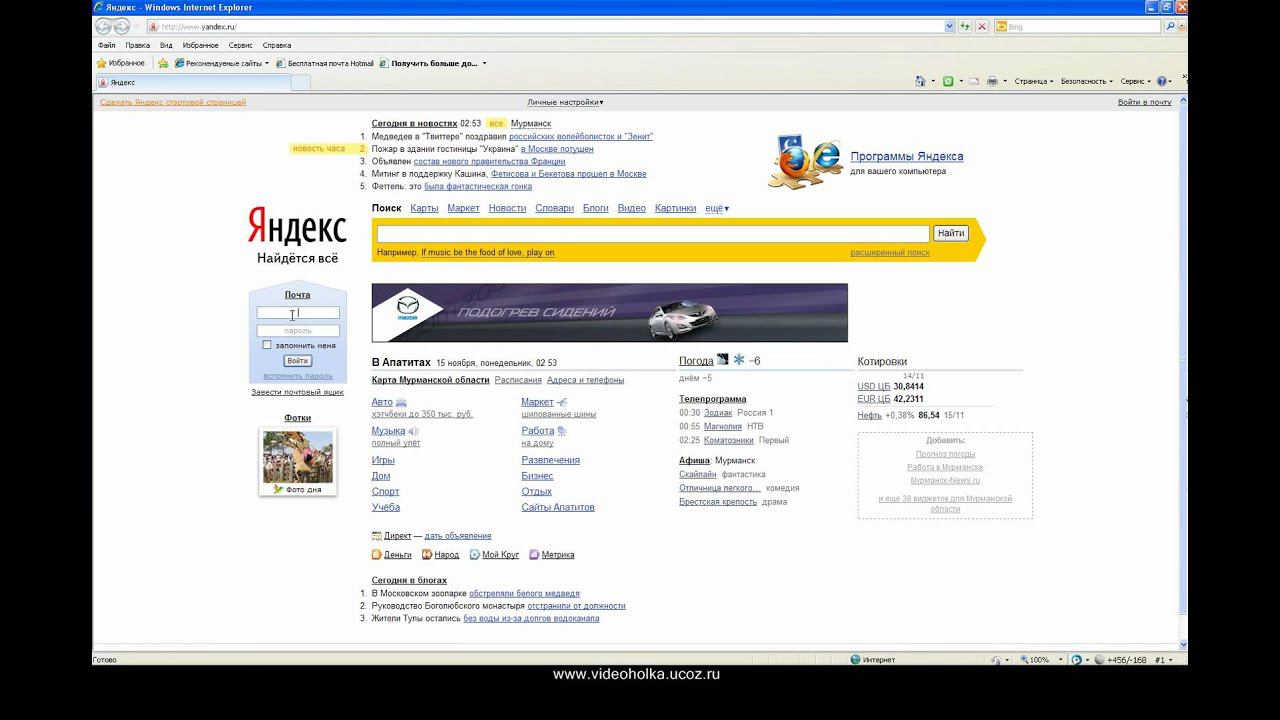Click the Найти search button
1280x720 pixels.
click(x=951, y=233)
